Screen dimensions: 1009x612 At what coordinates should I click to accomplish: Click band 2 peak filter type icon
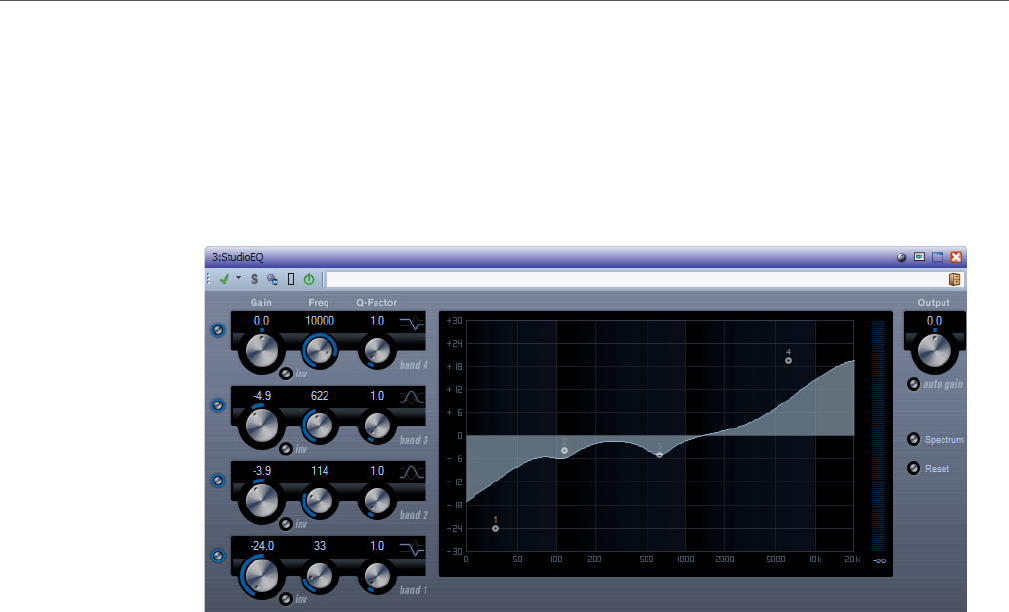point(412,472)
